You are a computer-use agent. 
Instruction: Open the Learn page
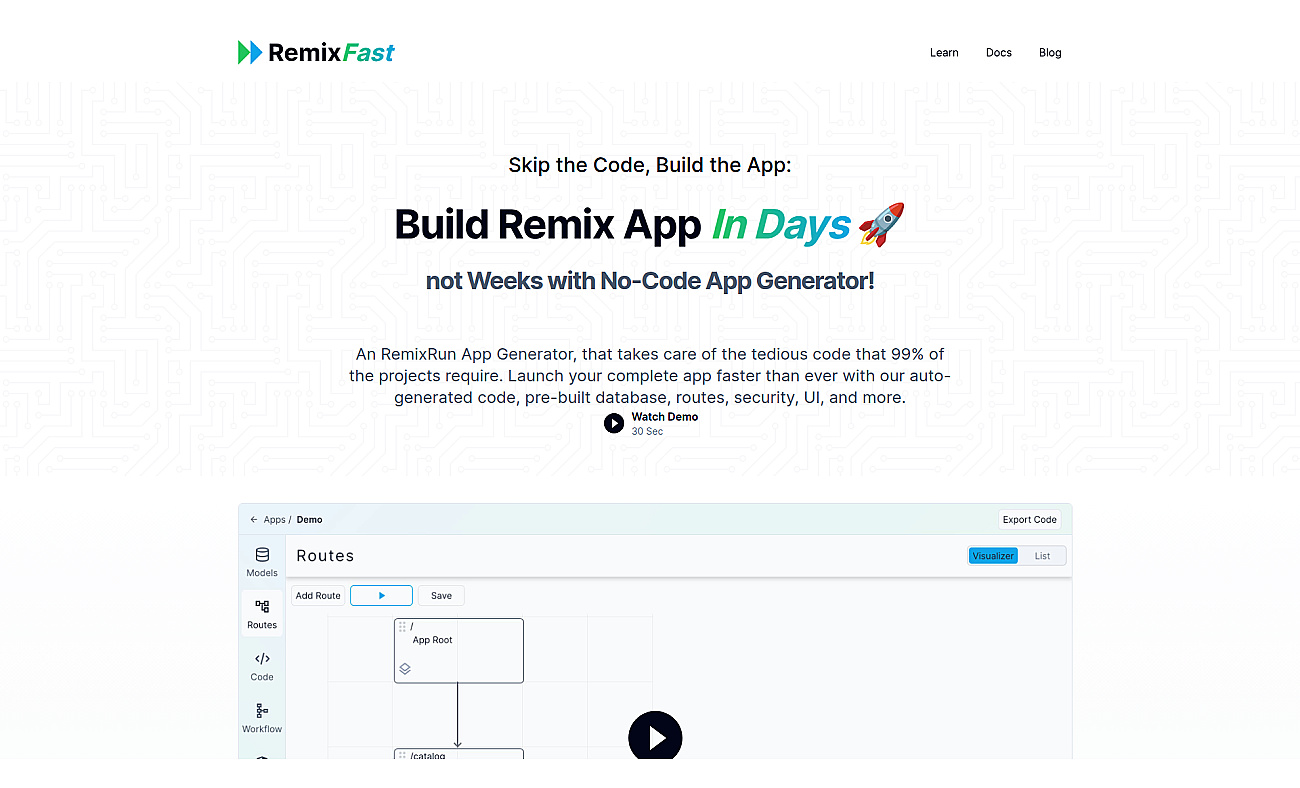coord(944,53)
